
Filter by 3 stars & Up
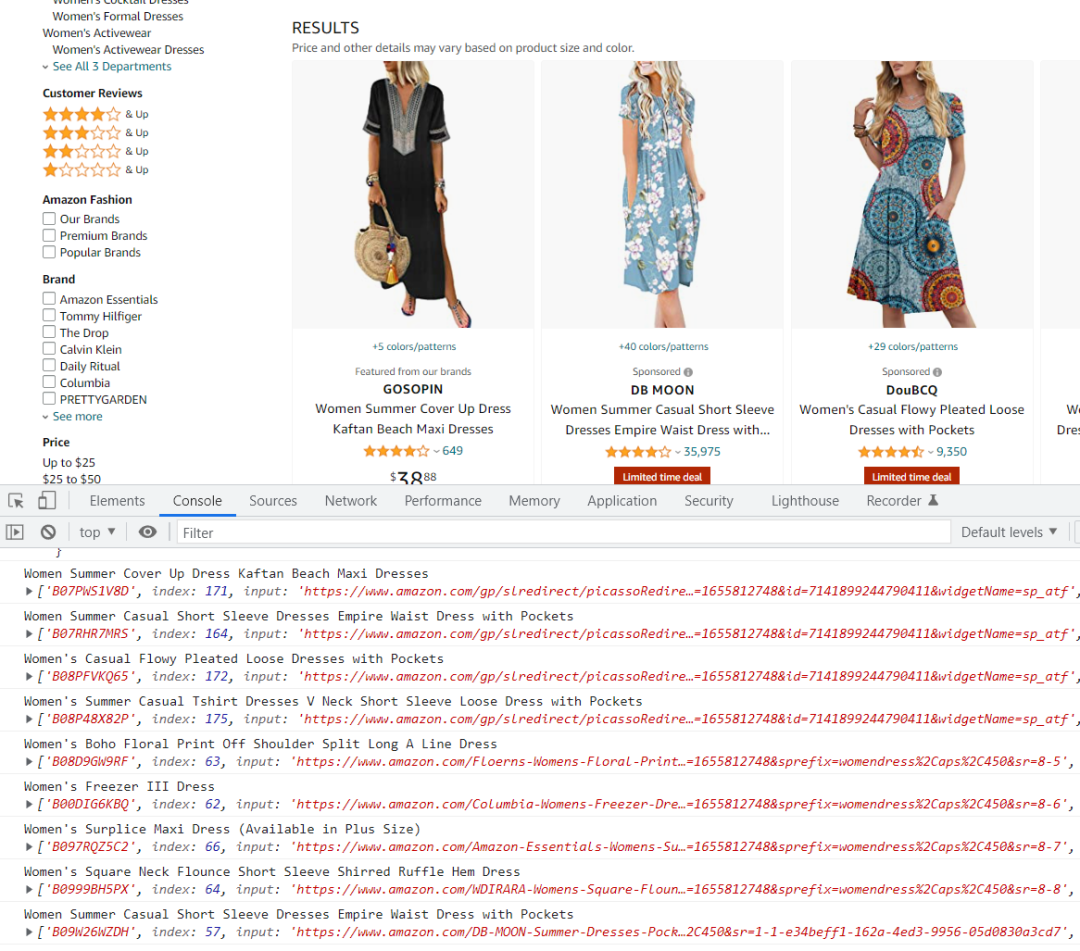95,133
